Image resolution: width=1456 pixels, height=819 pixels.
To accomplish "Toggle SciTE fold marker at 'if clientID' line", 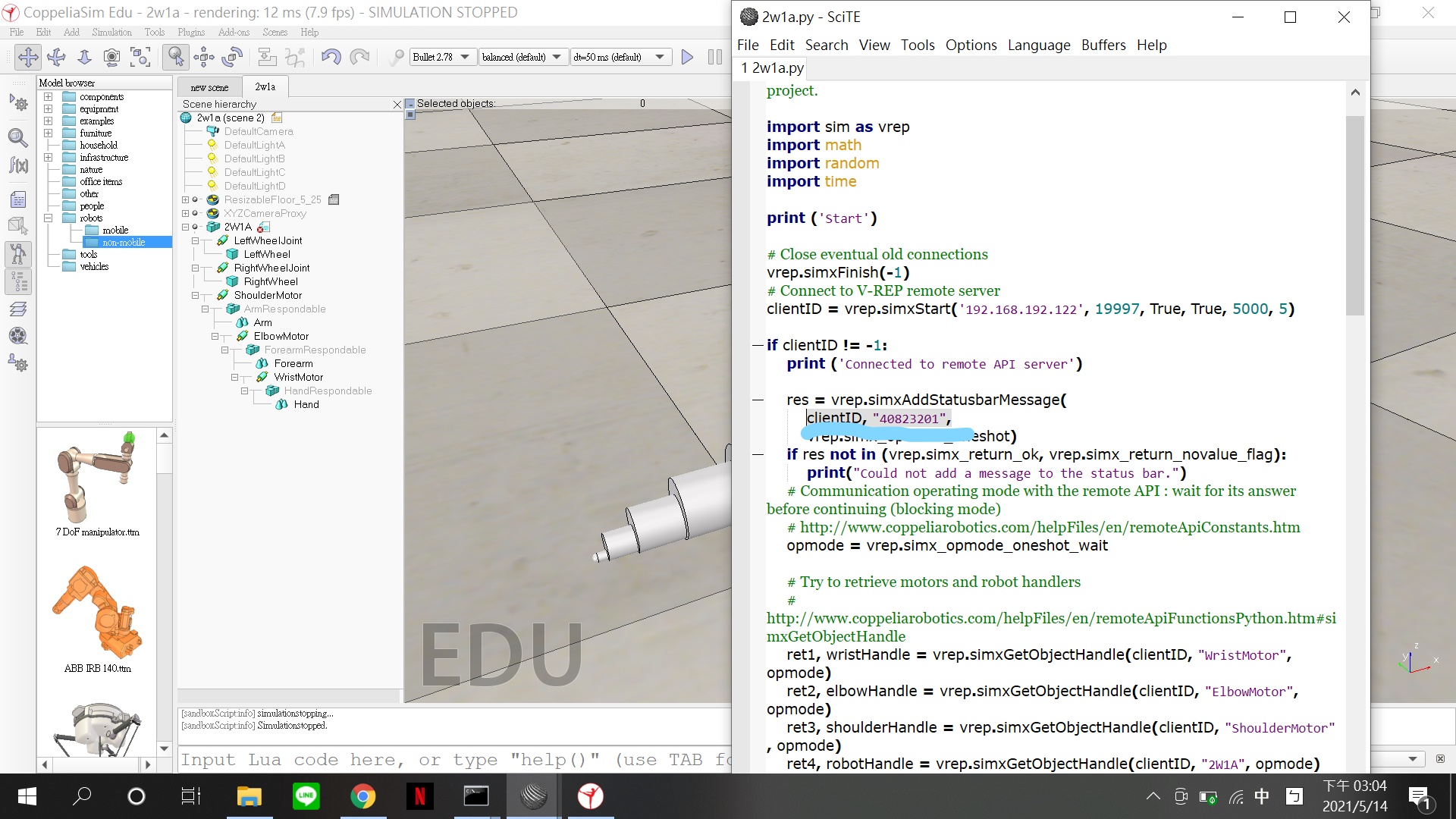I will pos(757,346).
